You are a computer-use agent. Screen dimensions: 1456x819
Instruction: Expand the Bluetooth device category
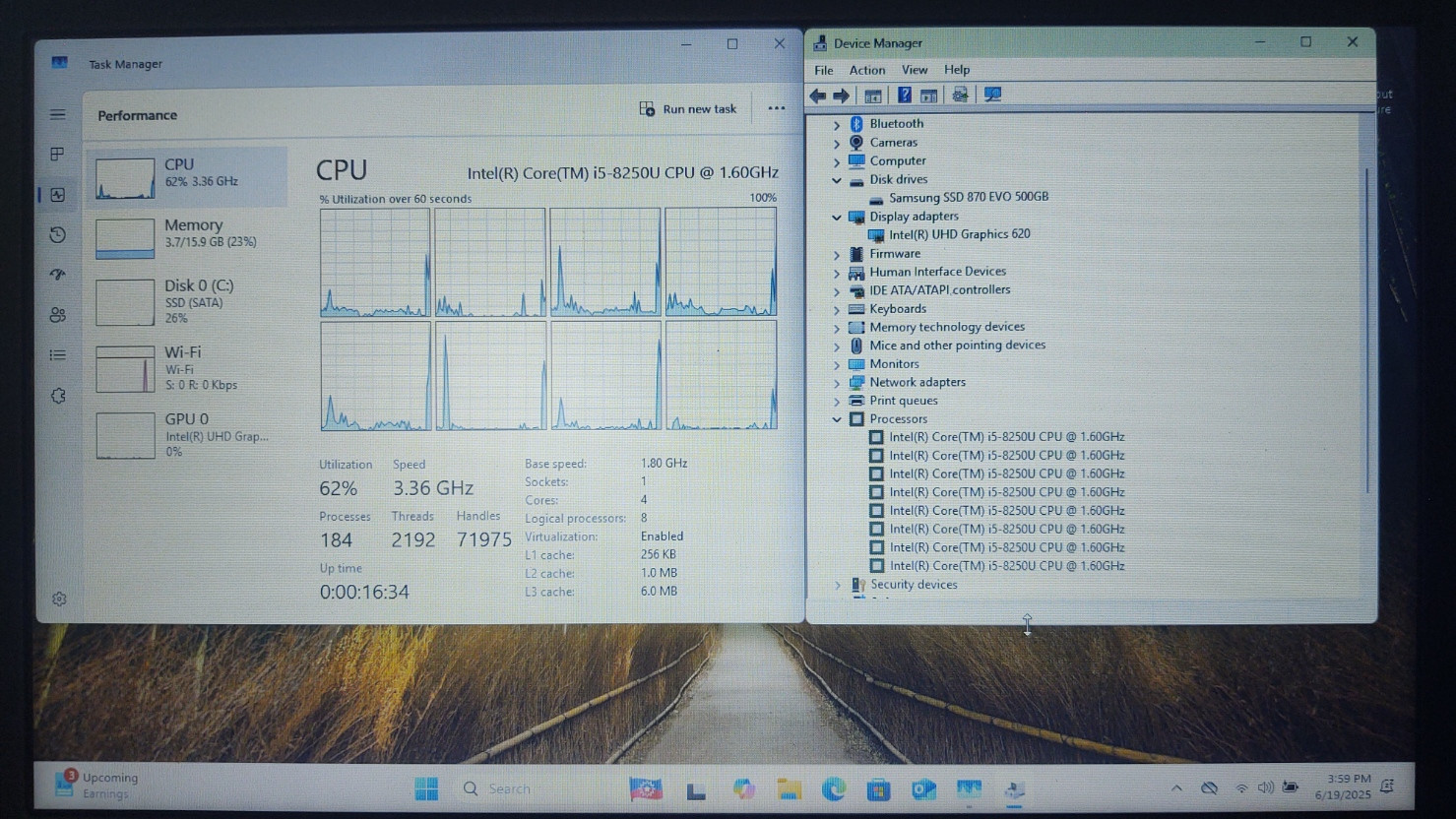[837, 124]
